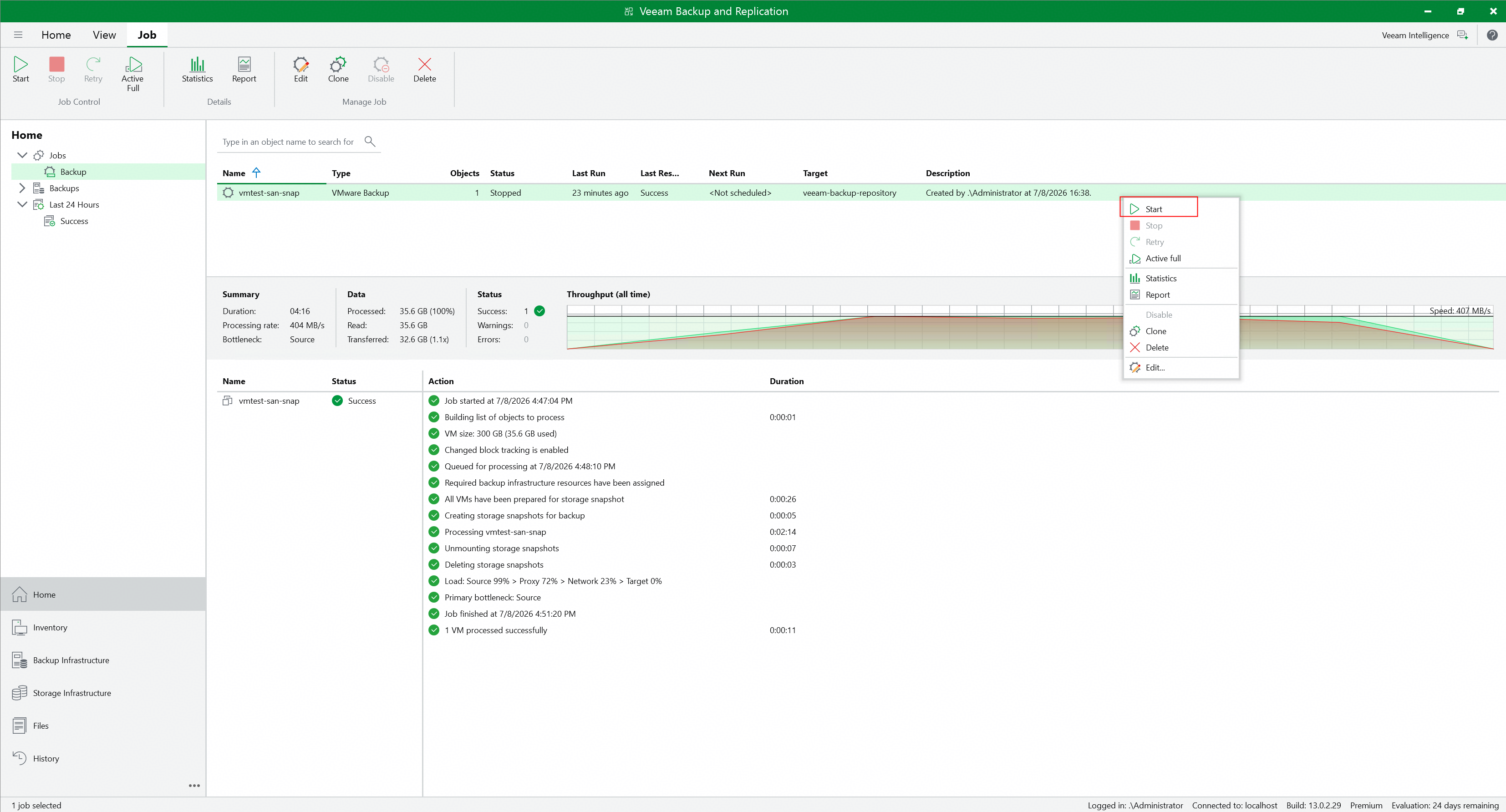Click the search magnifier icon
The width and height of the screenshot is (1506, 812).
click(370, 142)
